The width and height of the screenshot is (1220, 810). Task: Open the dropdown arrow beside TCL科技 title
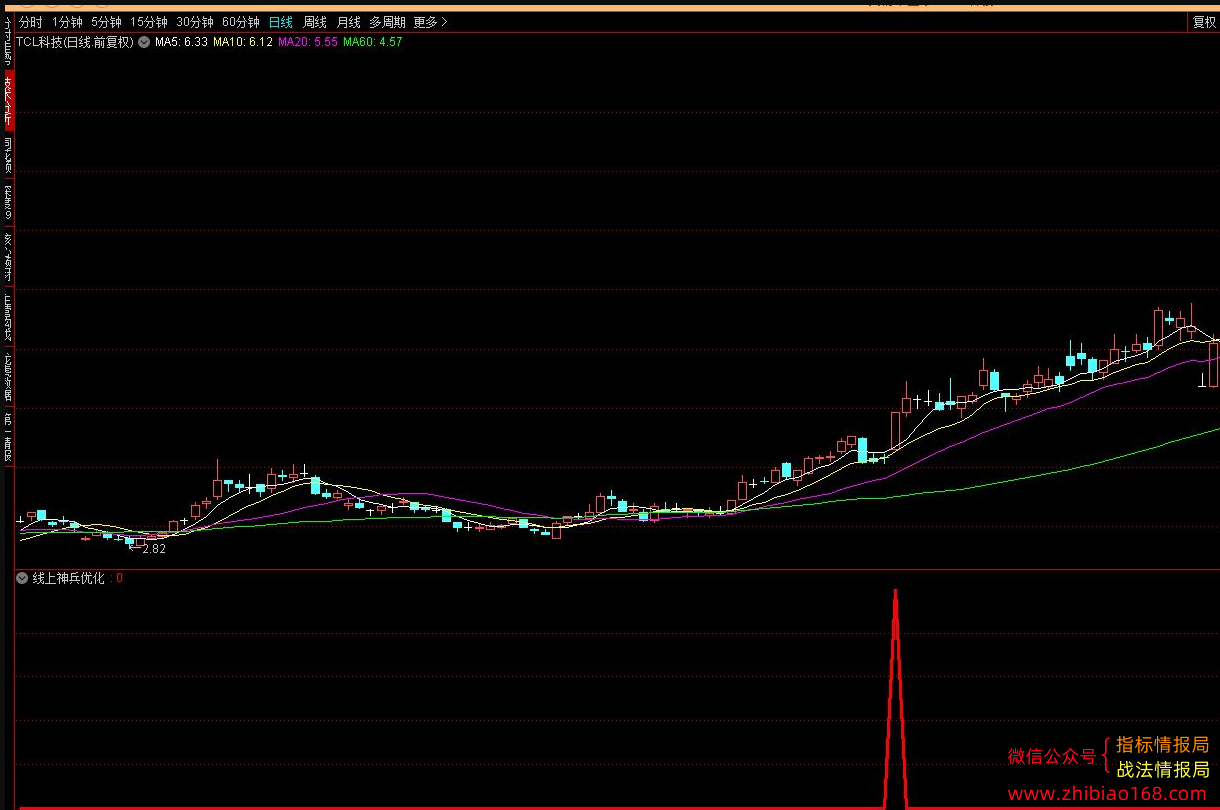(x=144, y=42)
